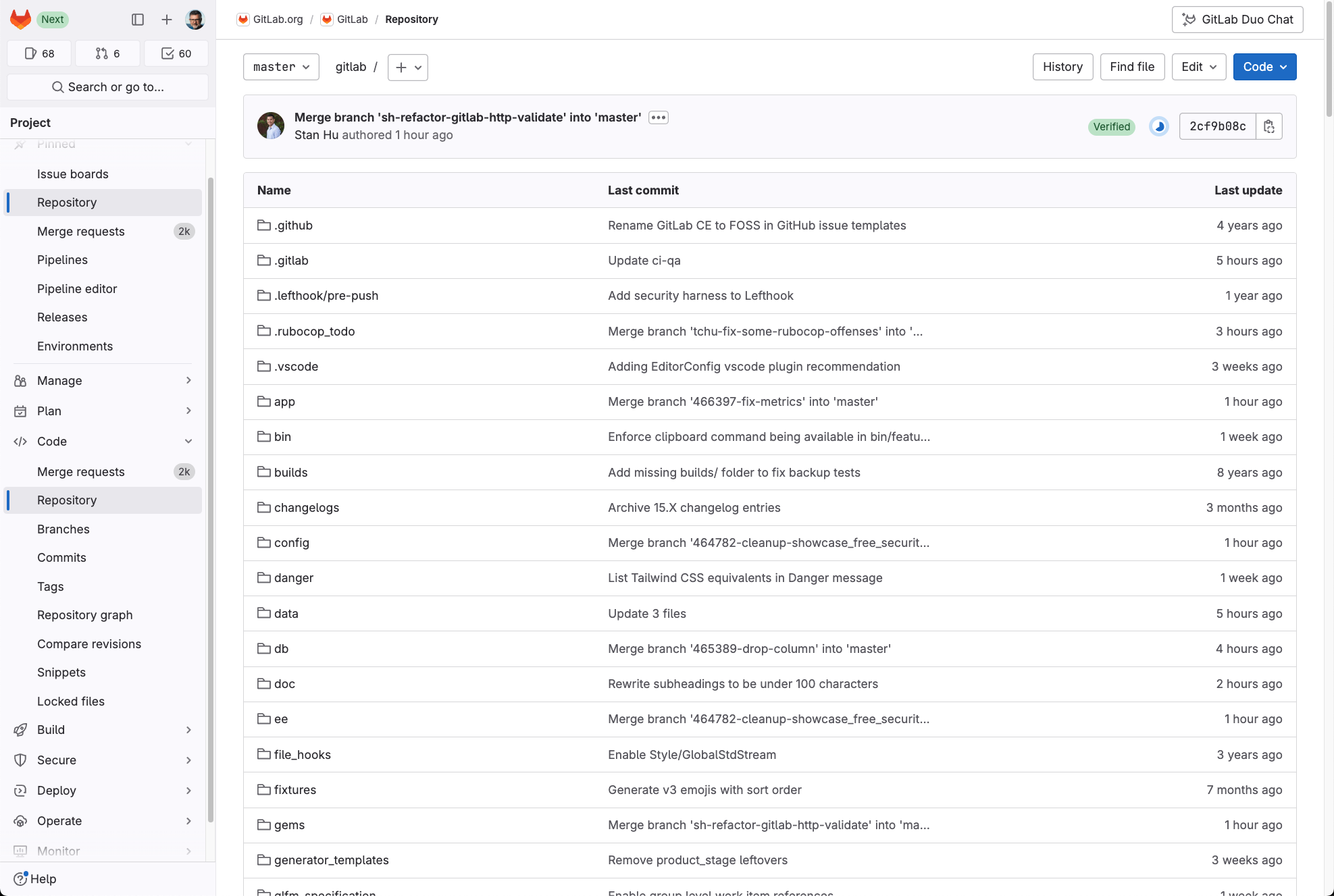This screenshot has height=896, width=1334.
Task: Click the History button
Action: [1062, 67]
